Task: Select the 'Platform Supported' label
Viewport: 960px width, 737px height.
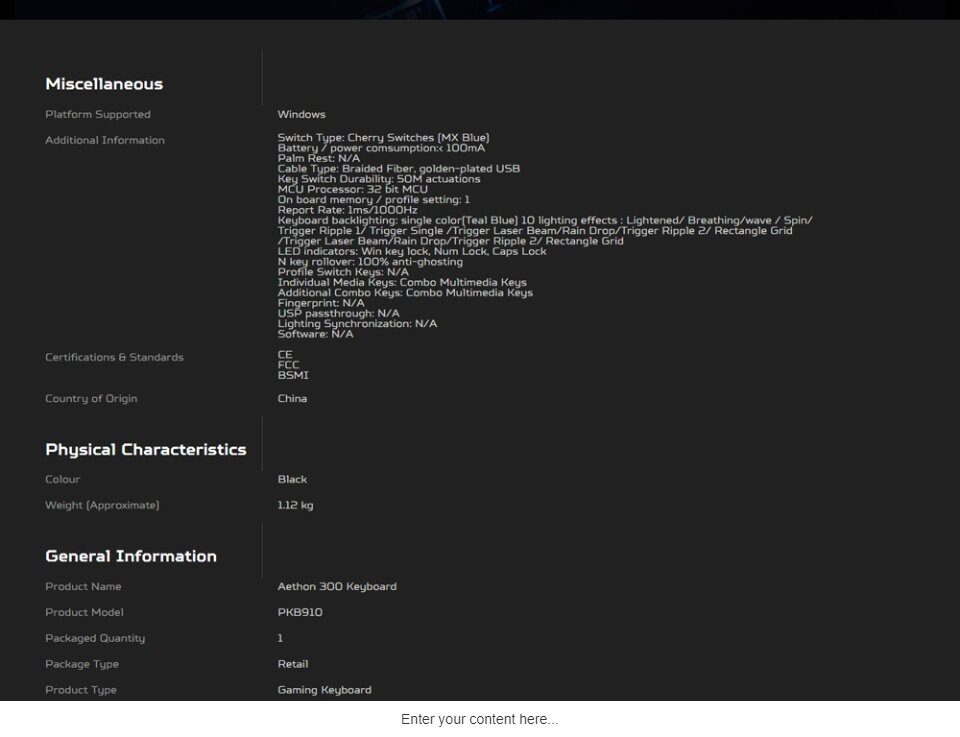Action: (x=98, y=114)
